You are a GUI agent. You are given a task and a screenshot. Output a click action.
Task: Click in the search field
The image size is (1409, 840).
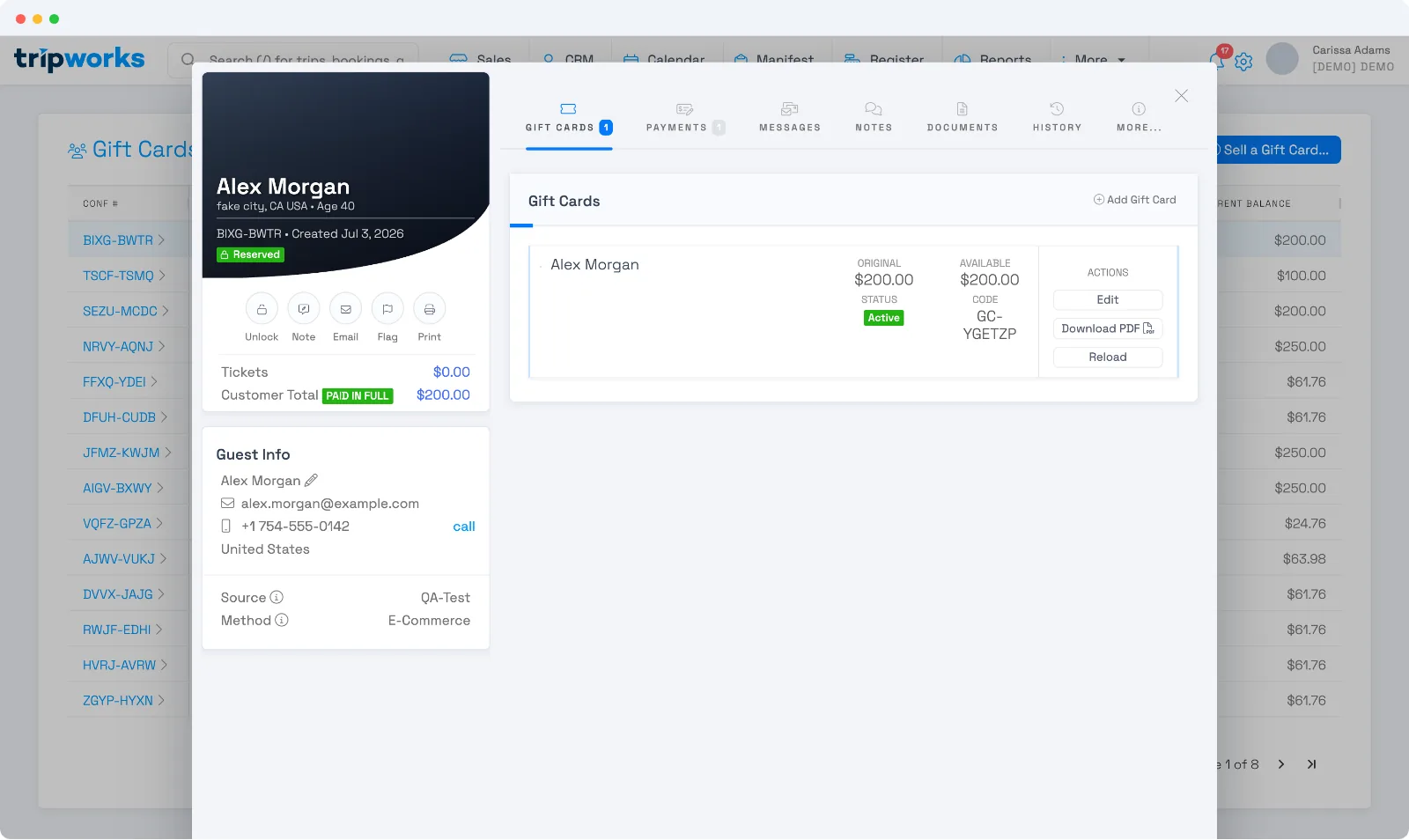293,60
